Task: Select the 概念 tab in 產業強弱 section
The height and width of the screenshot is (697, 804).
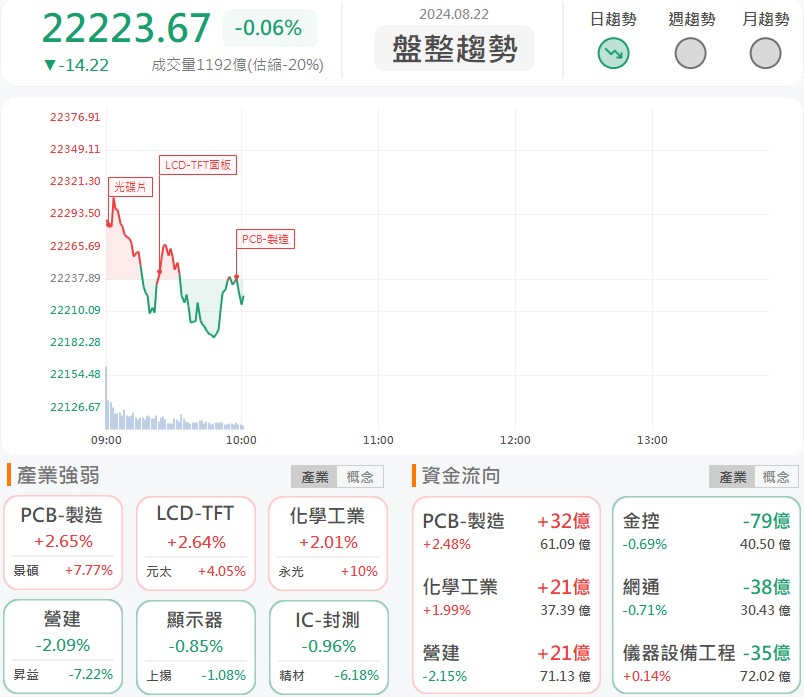Action: click(x=360, y=477)
